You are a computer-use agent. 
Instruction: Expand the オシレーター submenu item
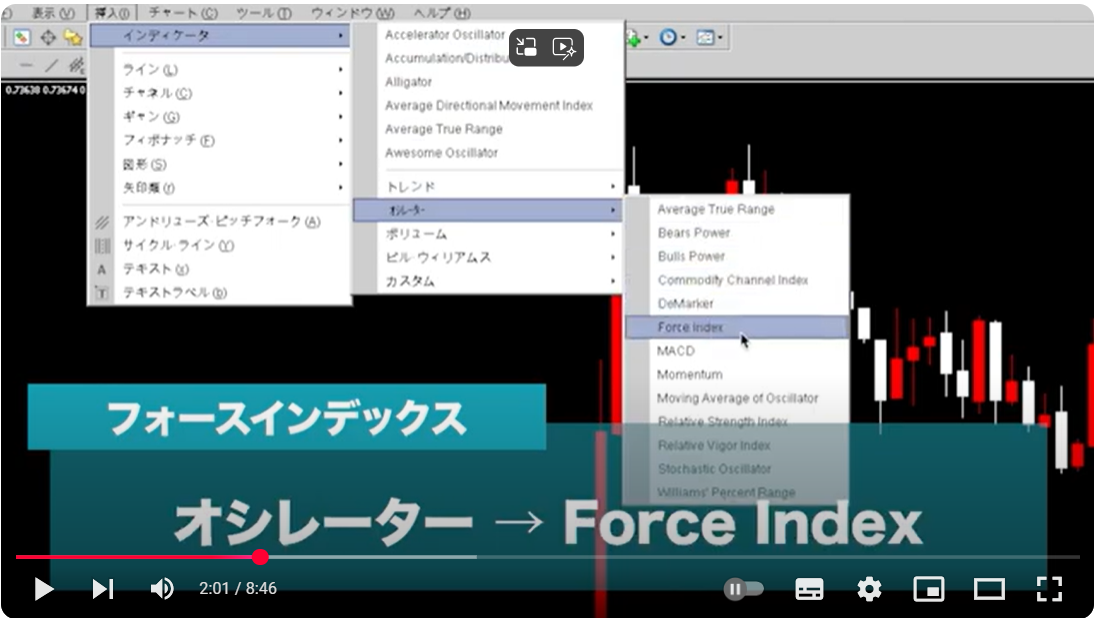point(488,210)
